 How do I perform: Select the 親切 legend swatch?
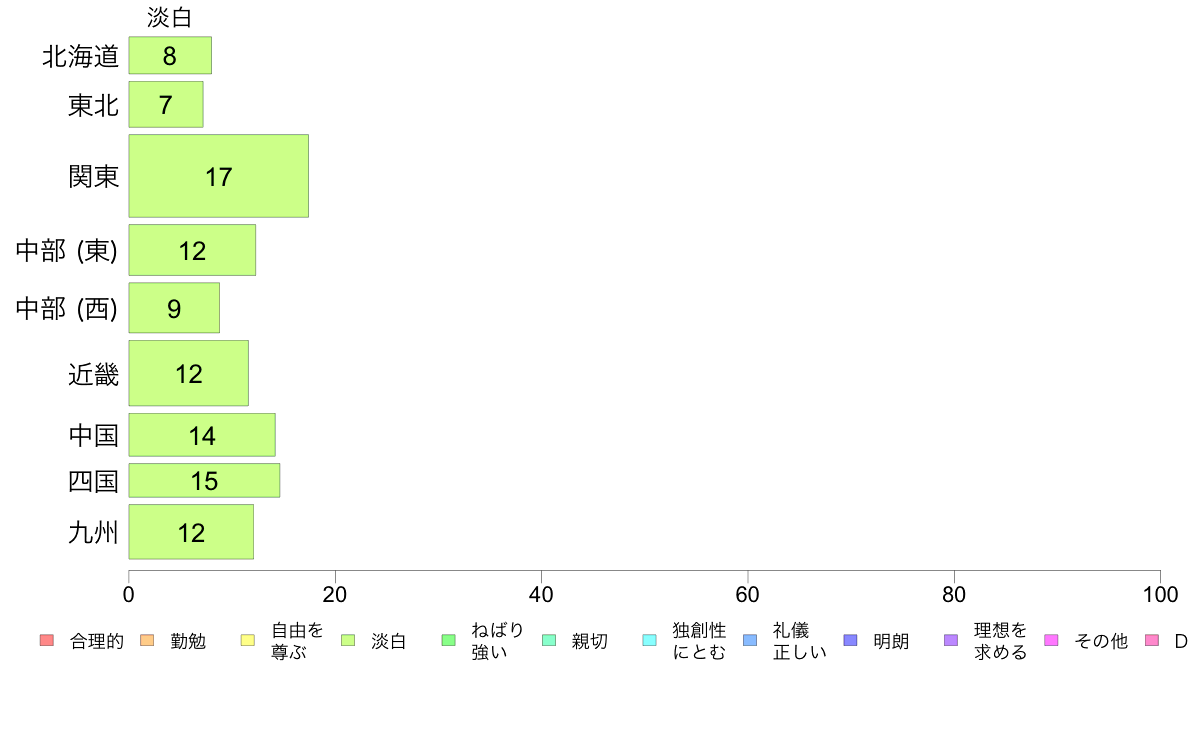pyautogui.click(x=549, y=640)
